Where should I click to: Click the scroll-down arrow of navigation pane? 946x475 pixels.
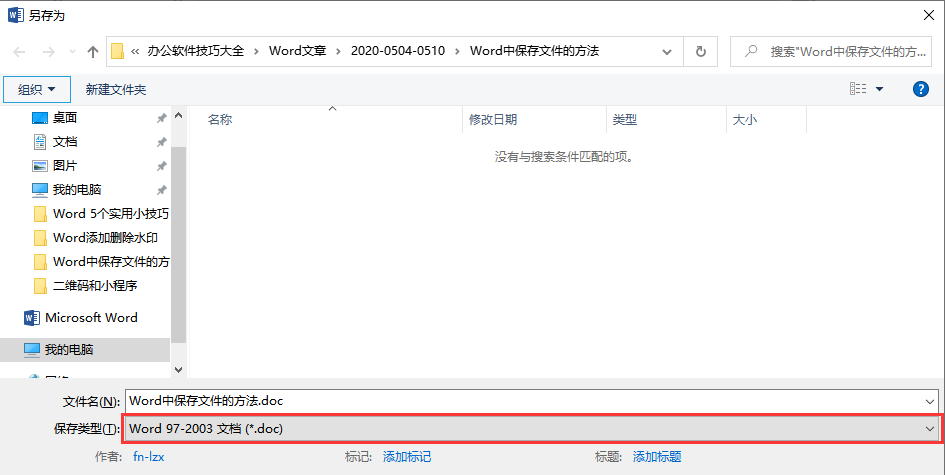(178, 369)
